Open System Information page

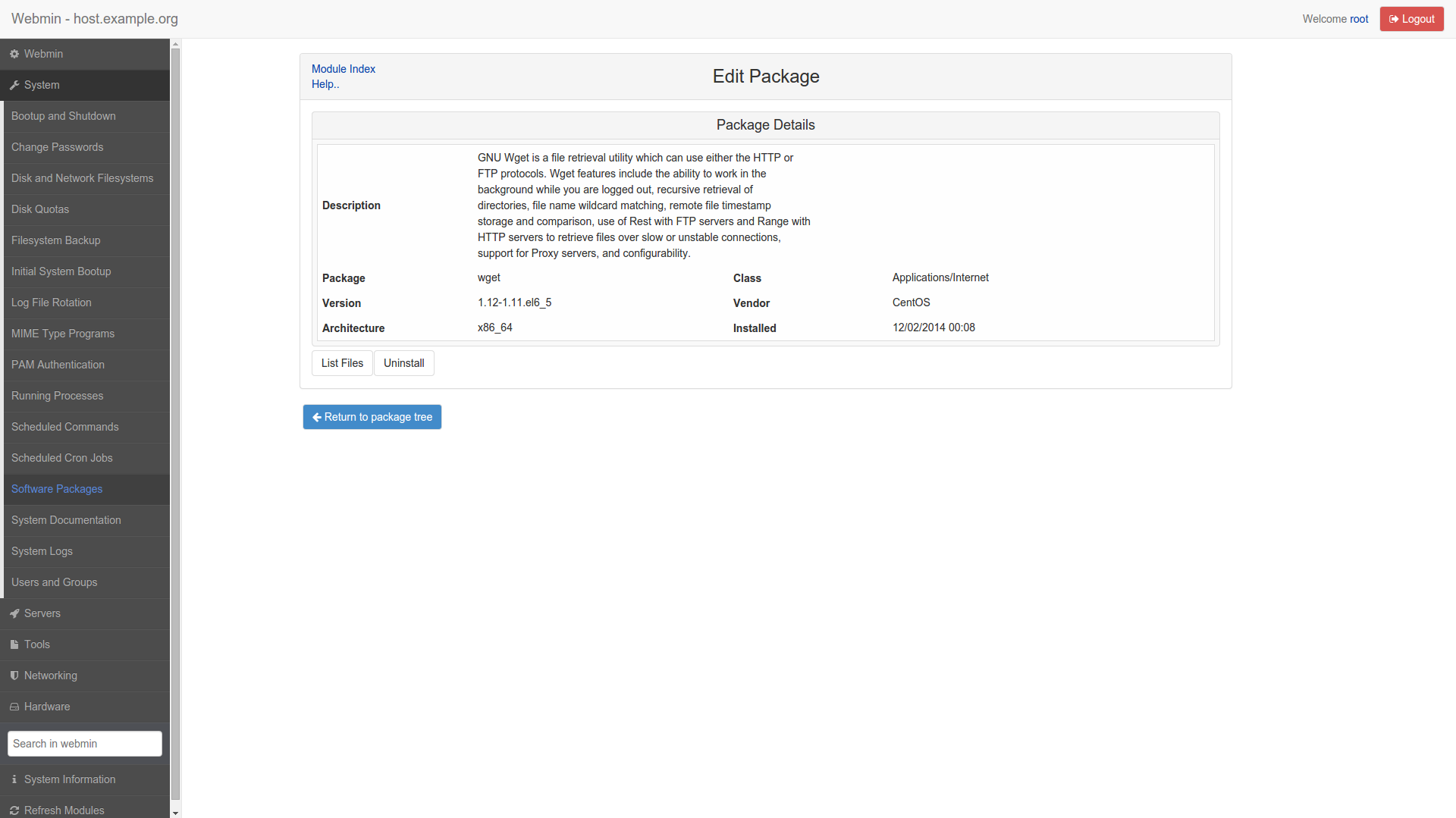[85, 779]
